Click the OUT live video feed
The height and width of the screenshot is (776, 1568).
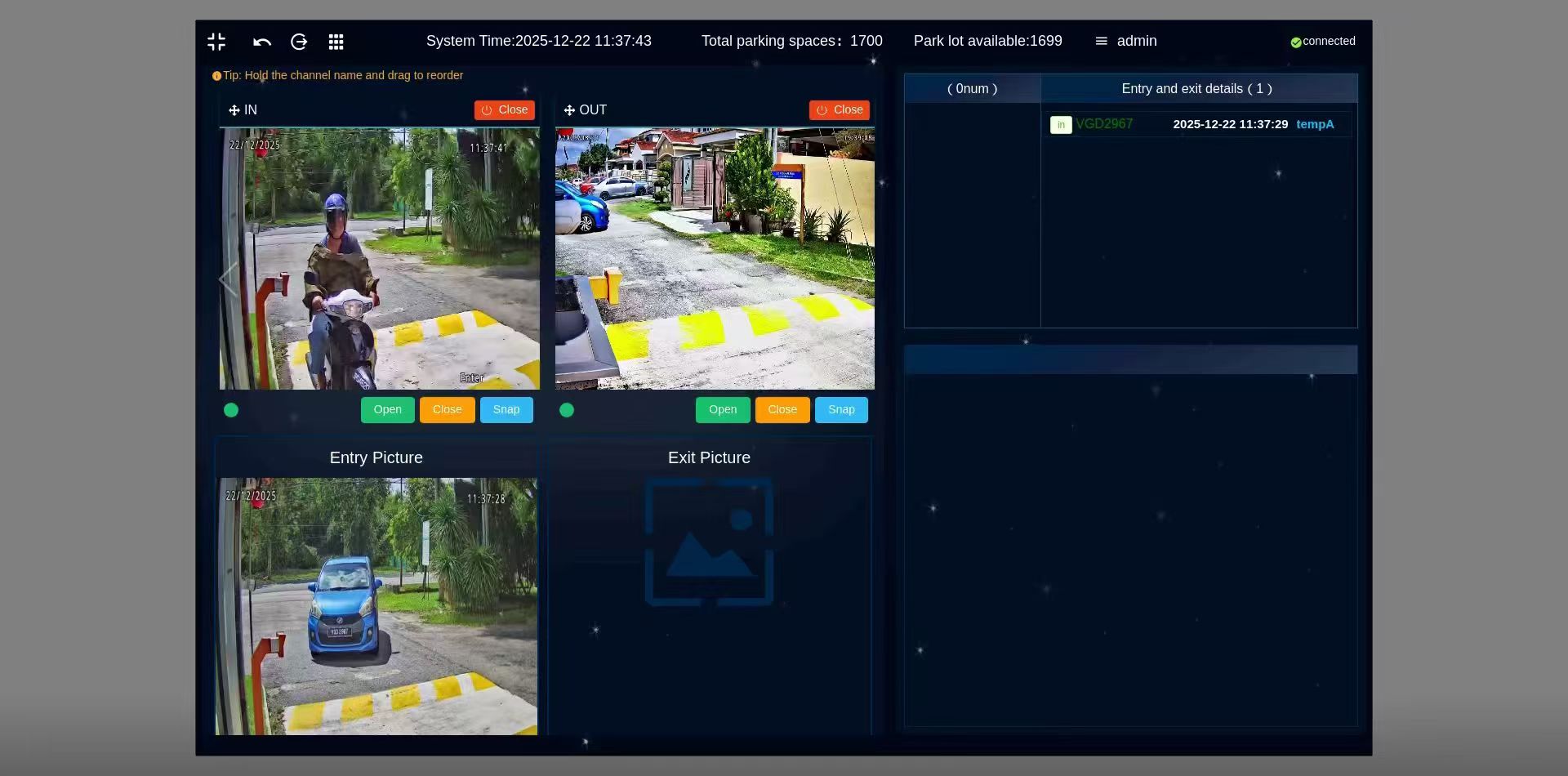[x=715, y=258]
